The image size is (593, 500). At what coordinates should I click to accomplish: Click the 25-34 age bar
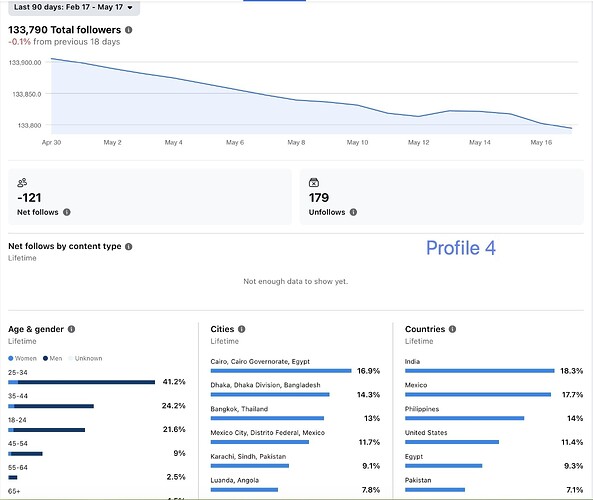pos(82,382)
